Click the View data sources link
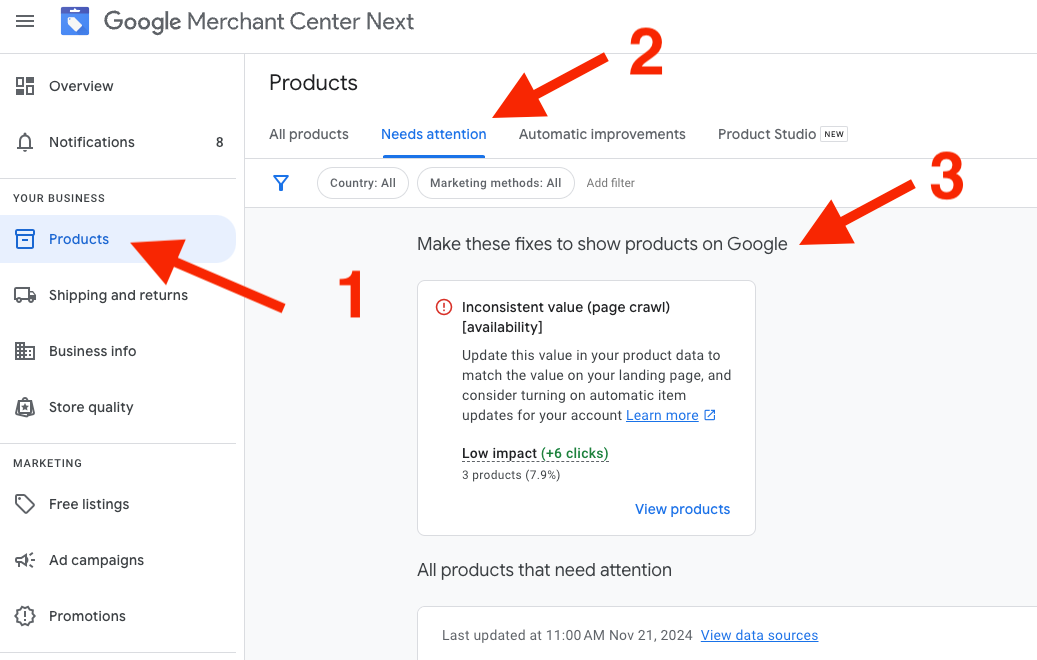Viewport: 1037px width, 660px height. point(759,635)
